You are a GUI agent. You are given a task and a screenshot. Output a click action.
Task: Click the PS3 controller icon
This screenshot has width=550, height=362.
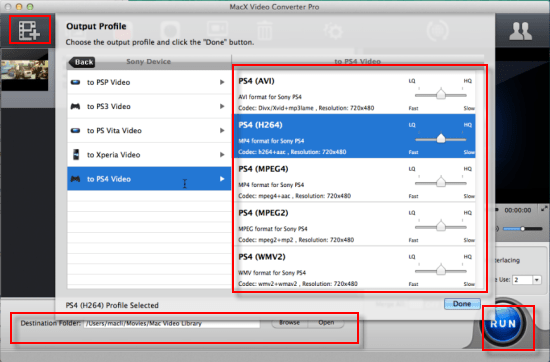(x=75, y=106)
